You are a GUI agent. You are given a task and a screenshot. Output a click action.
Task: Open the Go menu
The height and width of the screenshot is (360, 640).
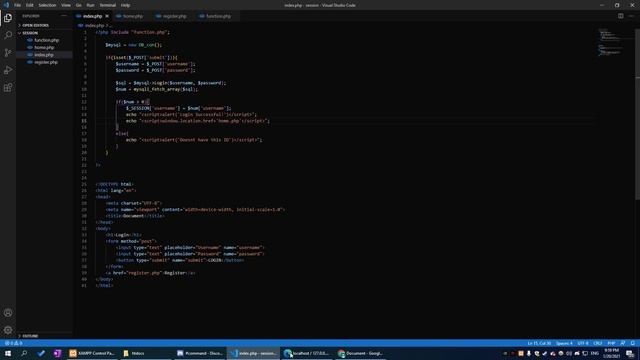[78, 5]
